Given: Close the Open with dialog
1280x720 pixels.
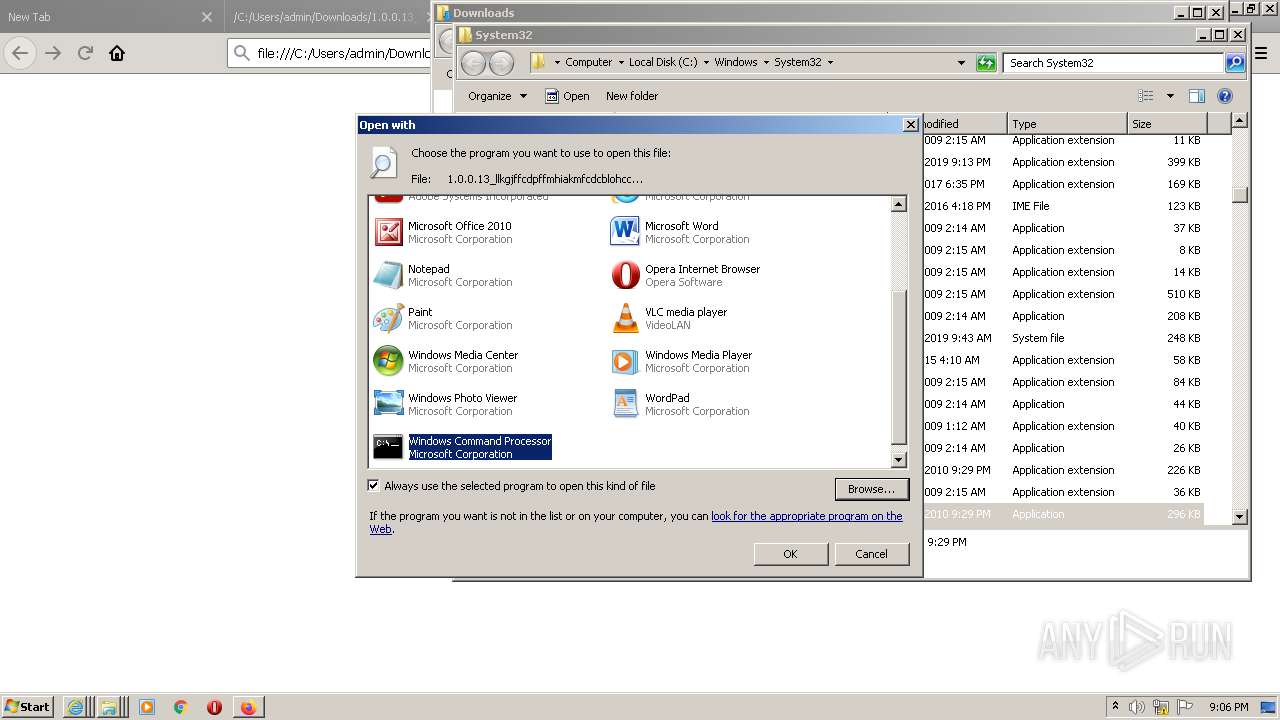Looking at the screenshot, I should (x=910, y=125).
